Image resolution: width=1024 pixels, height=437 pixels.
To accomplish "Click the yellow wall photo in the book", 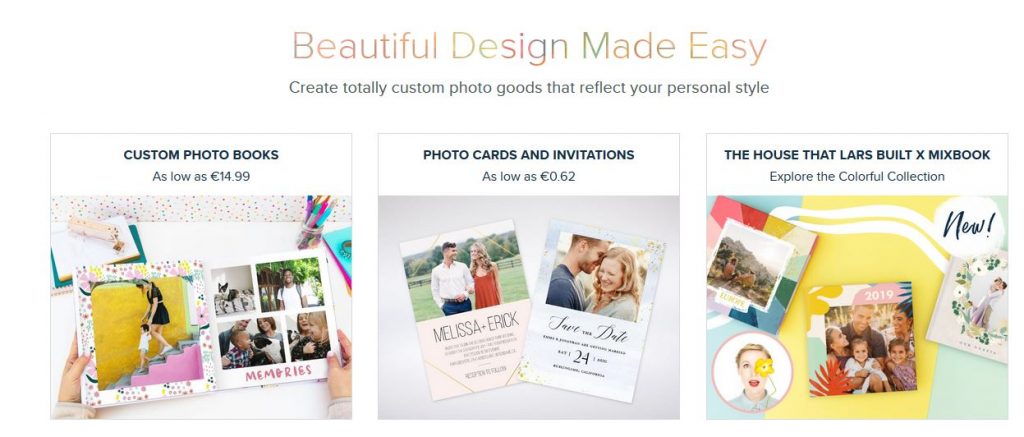I will (143, 334).
